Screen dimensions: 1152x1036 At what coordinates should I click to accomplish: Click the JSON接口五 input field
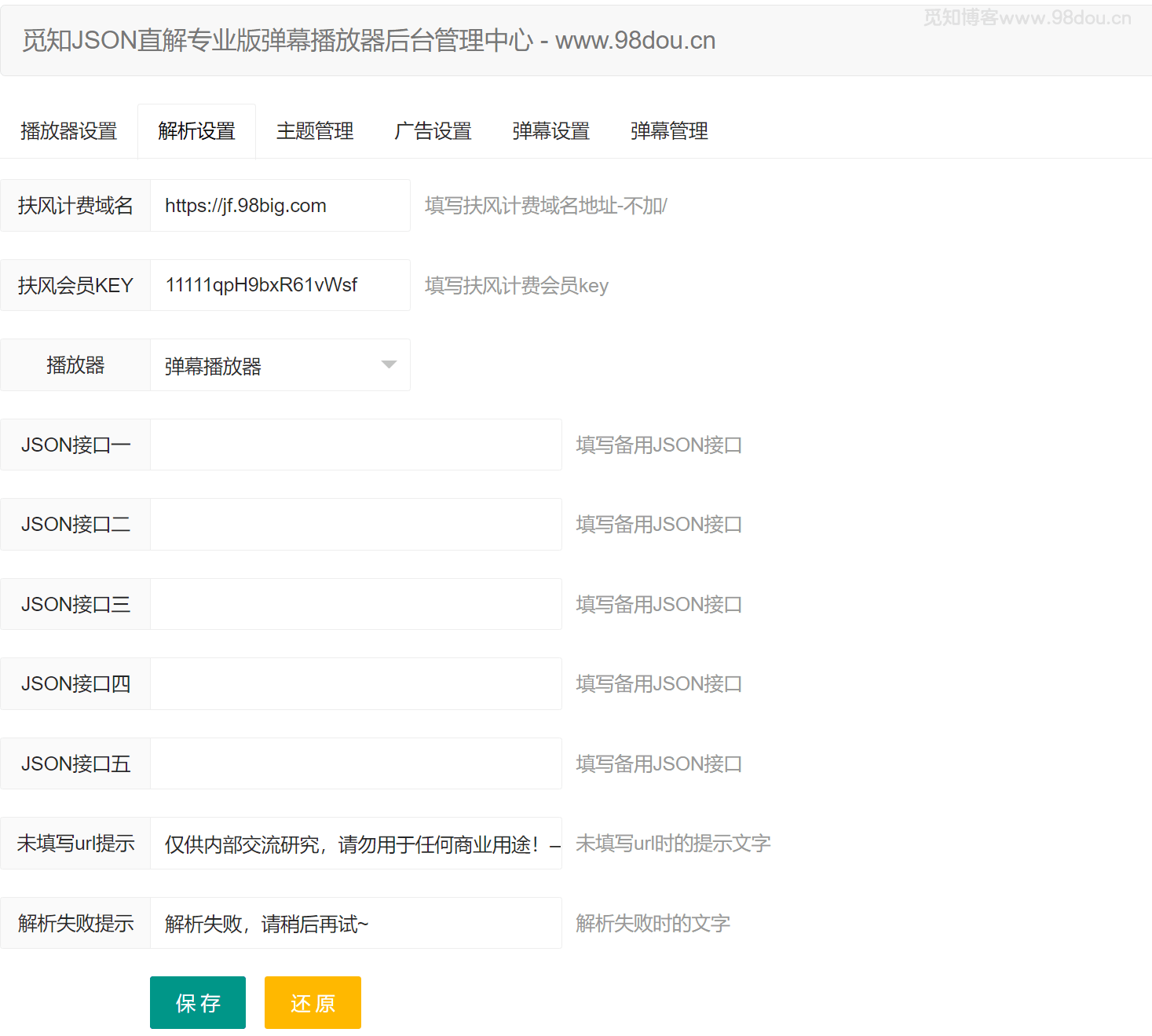point(356,763)
